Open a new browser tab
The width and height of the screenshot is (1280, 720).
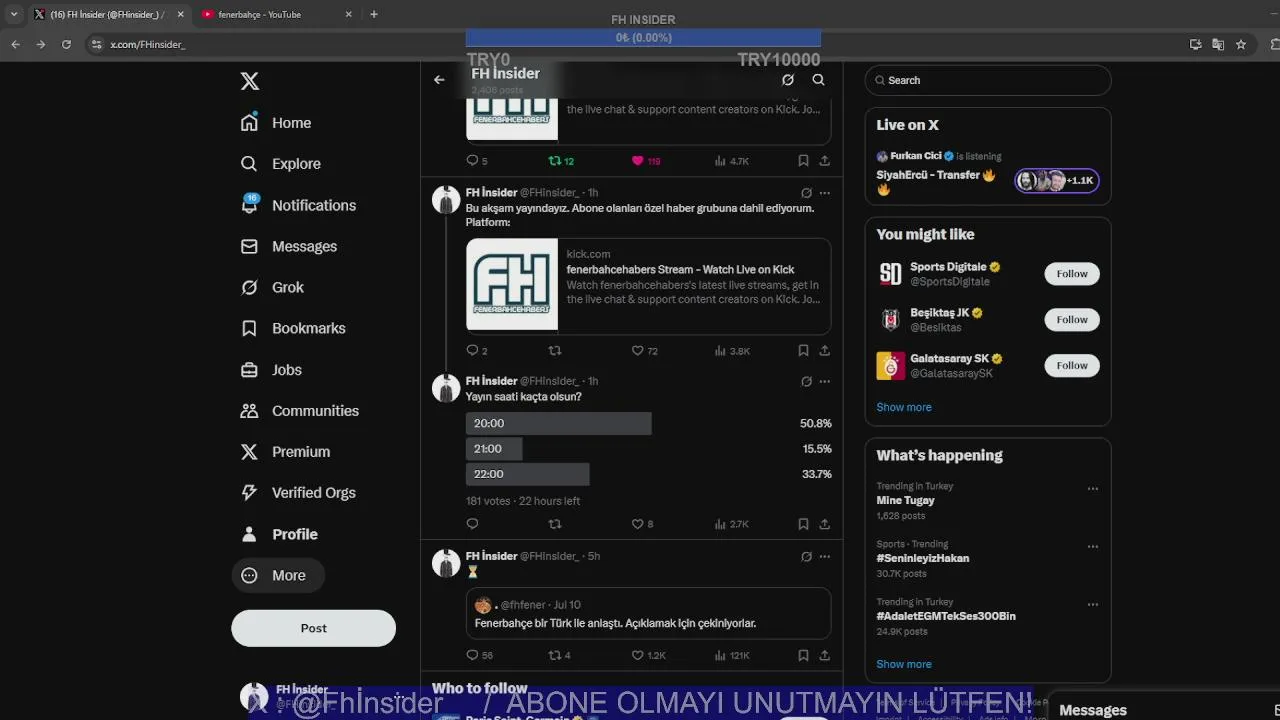pos(374,14)
